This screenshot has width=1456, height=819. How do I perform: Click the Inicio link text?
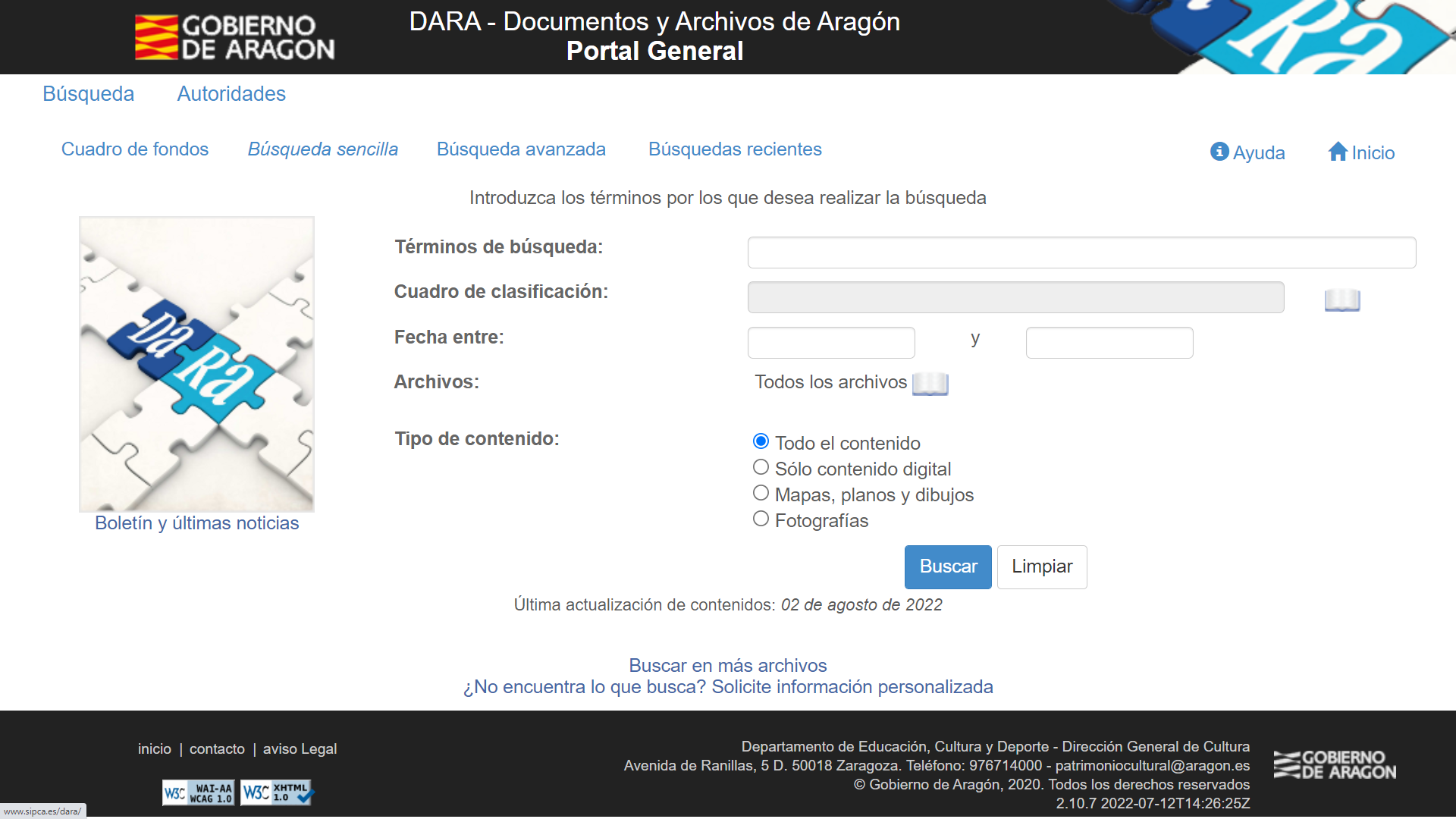pyautogui.click(x=1373, y=153)
